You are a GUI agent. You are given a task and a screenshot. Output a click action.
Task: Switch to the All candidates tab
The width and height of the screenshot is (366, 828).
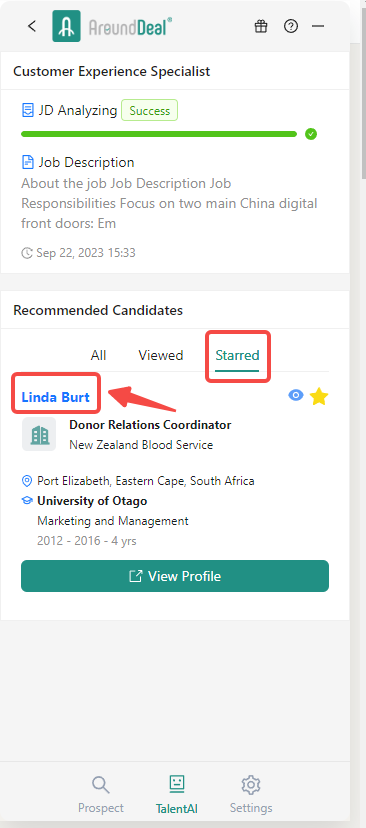[98, 355]
